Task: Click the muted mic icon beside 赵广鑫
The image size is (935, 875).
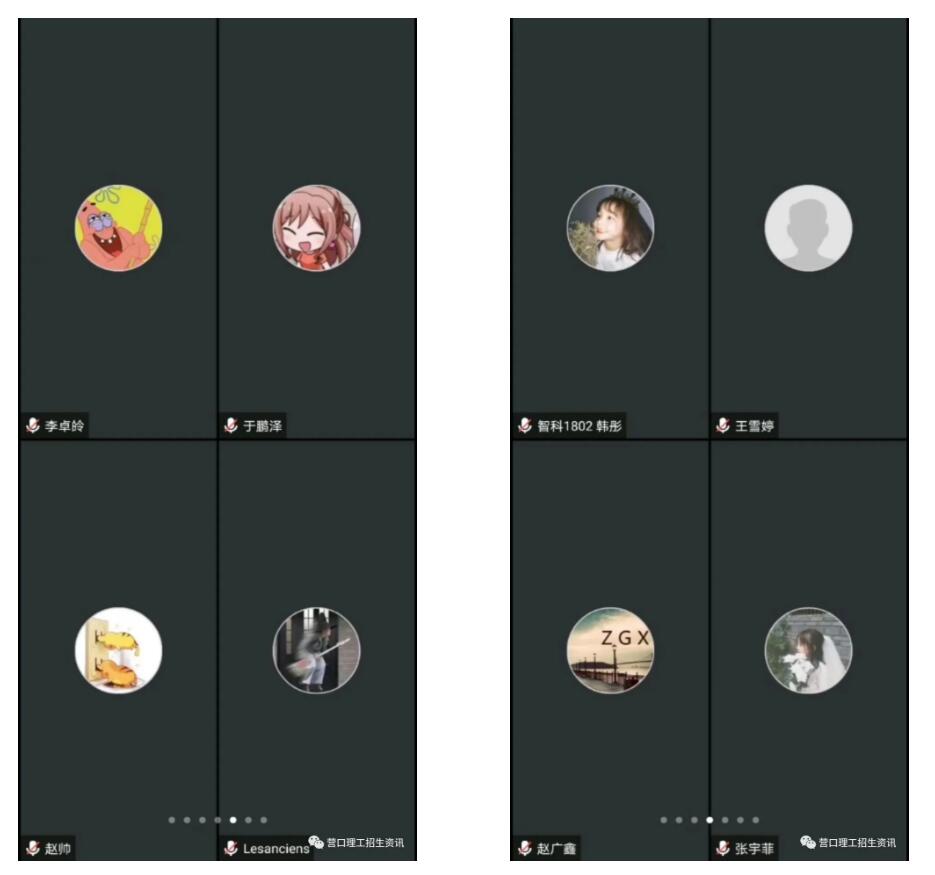Action: 525,848
